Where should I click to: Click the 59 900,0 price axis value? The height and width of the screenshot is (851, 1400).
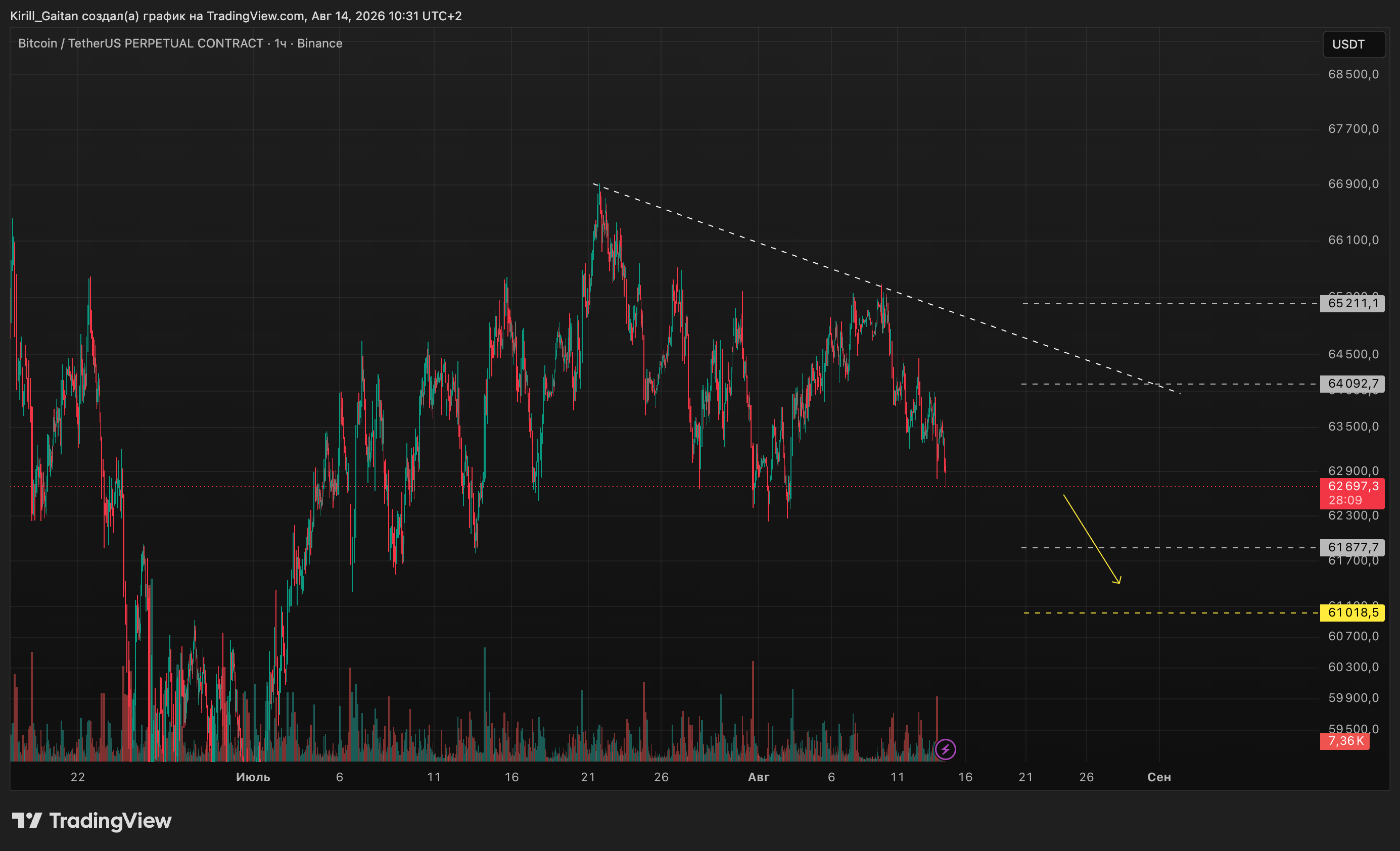click(1354, 697)
